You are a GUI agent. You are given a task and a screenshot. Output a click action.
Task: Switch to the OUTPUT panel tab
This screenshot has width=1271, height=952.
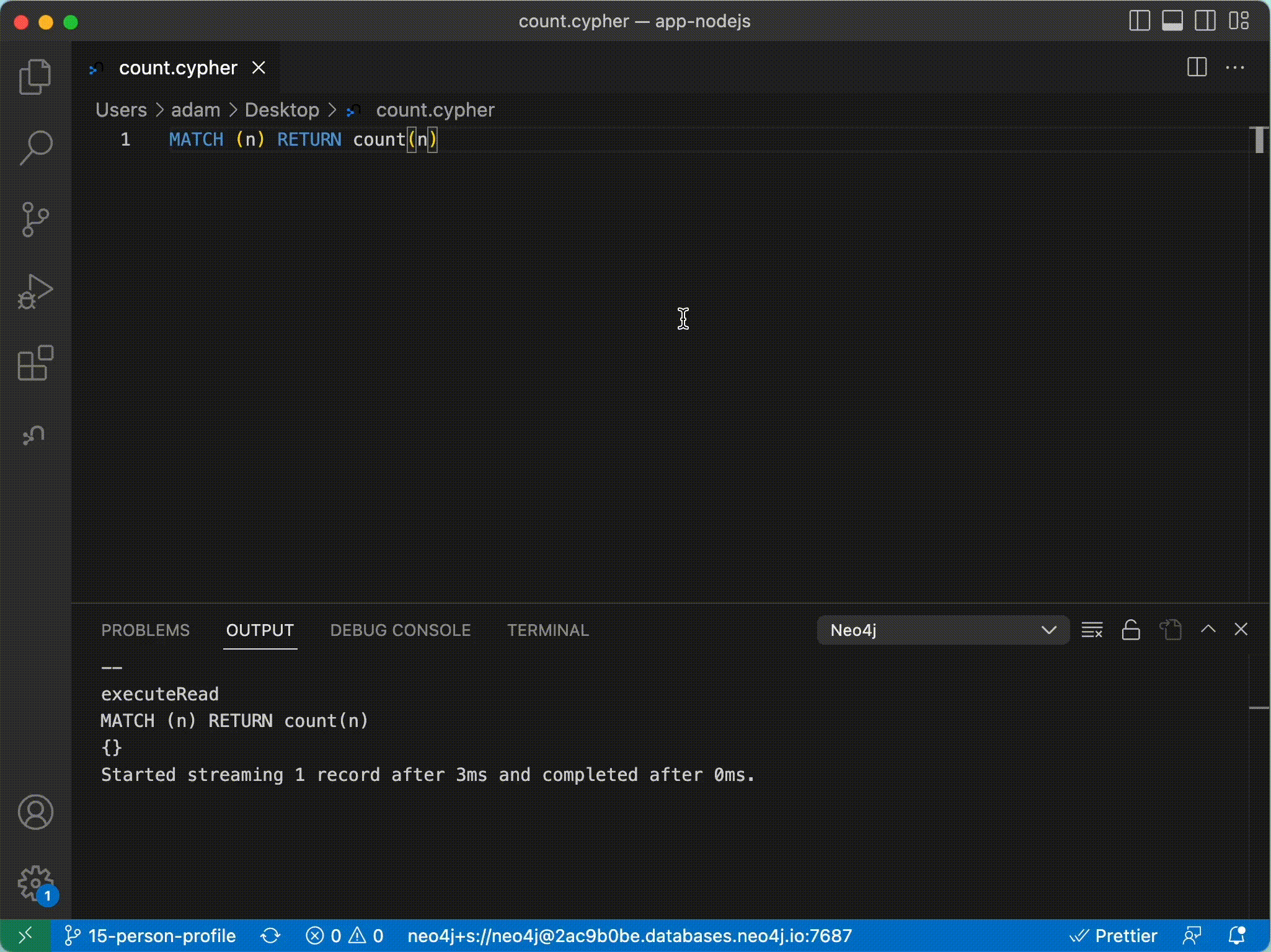pos(260,630)
